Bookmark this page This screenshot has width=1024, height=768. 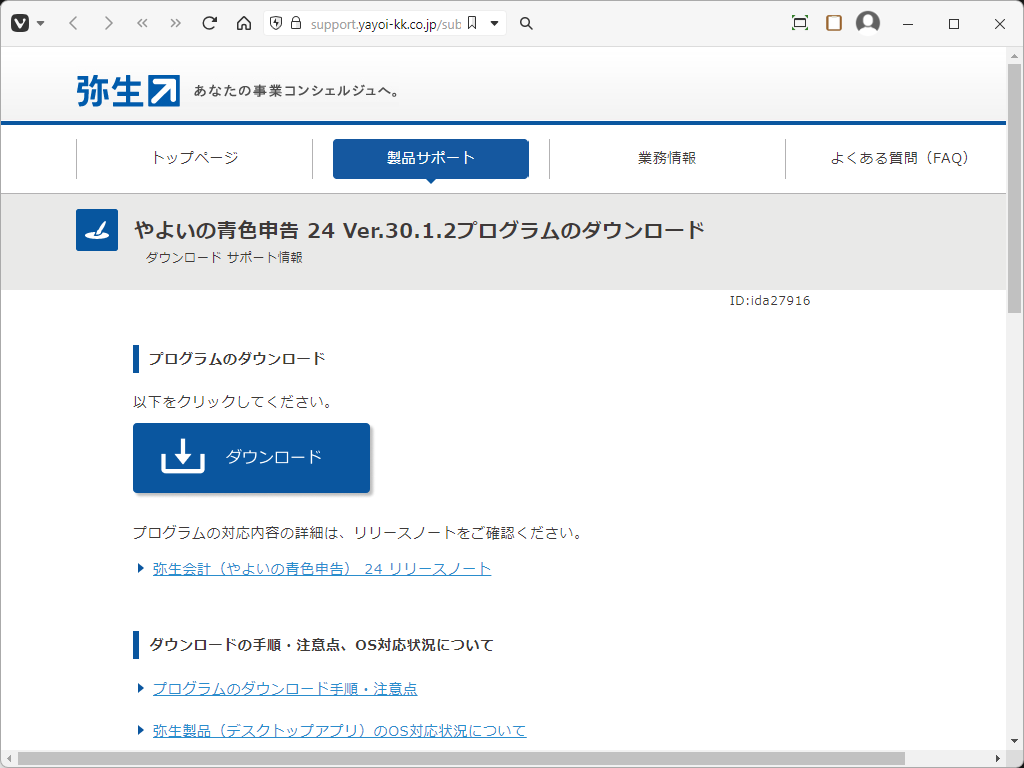pos(472,24)
